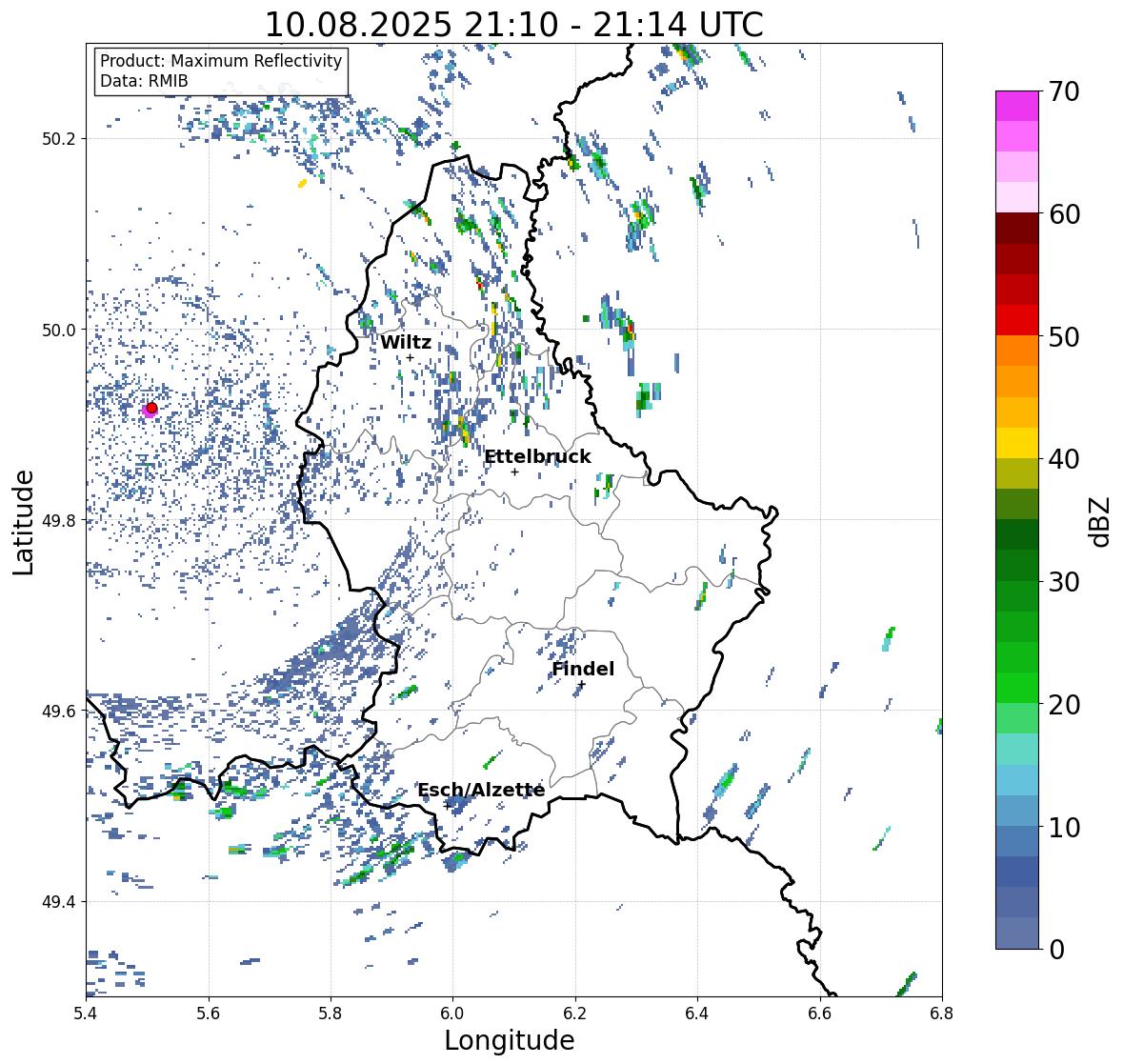Click the dark maroon swatch below 60 dBZ
Viewport: 1123px width, 1064px height.
click(1017, 229)
